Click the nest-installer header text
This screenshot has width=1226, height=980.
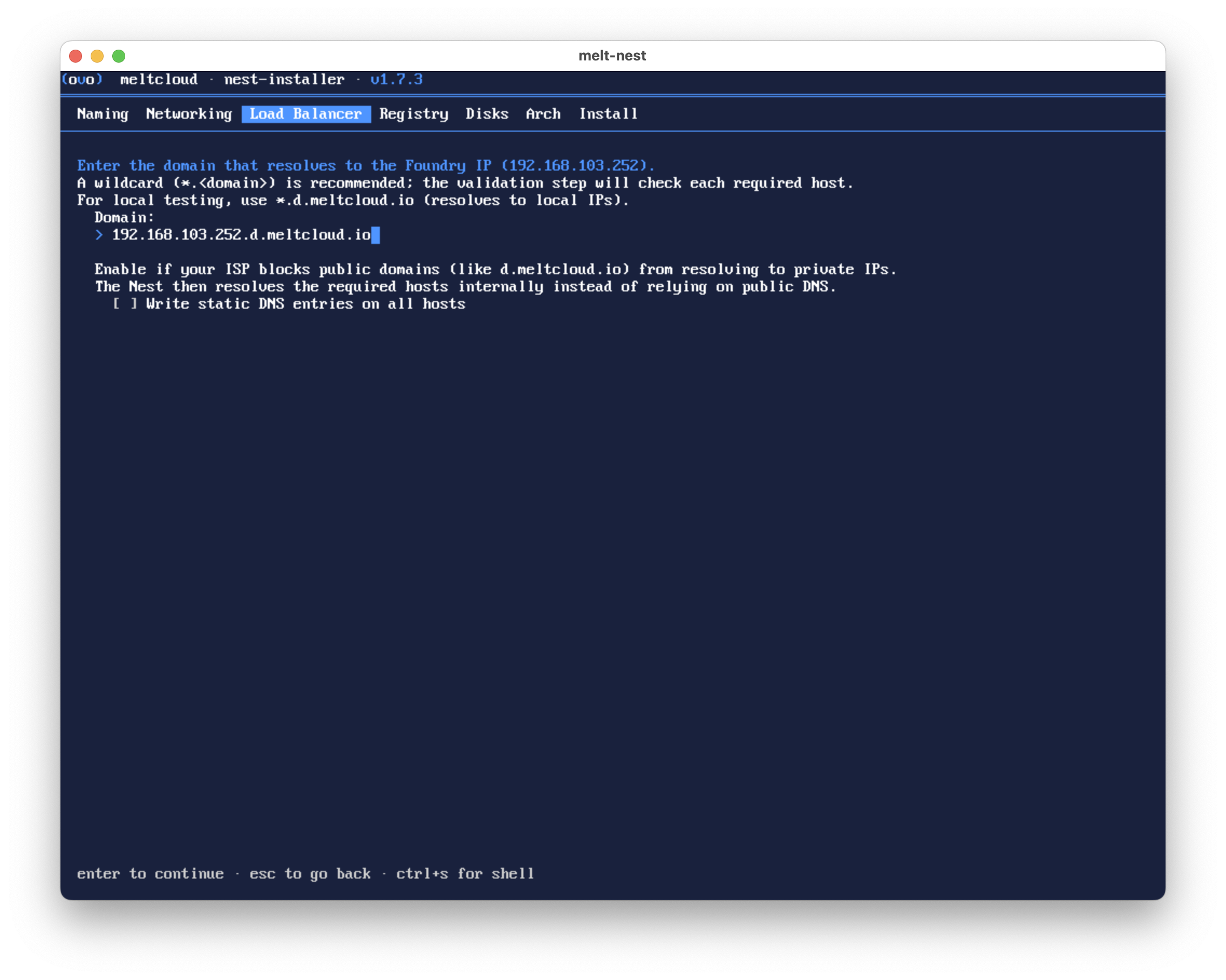coord(284,80)
